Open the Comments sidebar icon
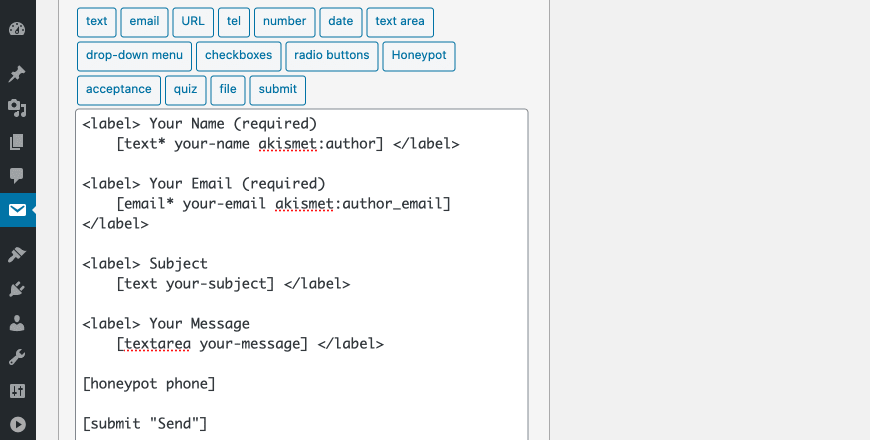This screenshot has width=870, height=440. [17, 176]
